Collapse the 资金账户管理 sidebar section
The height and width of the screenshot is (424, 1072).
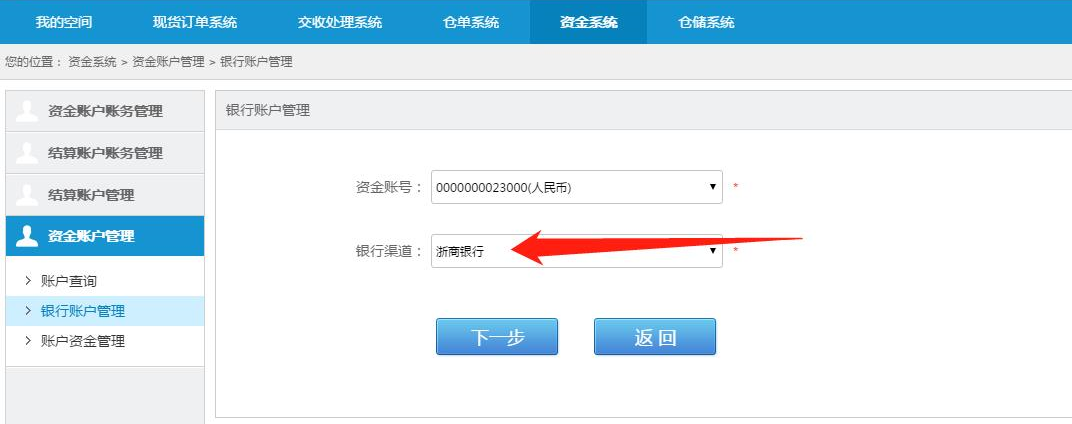coord(105,236)
